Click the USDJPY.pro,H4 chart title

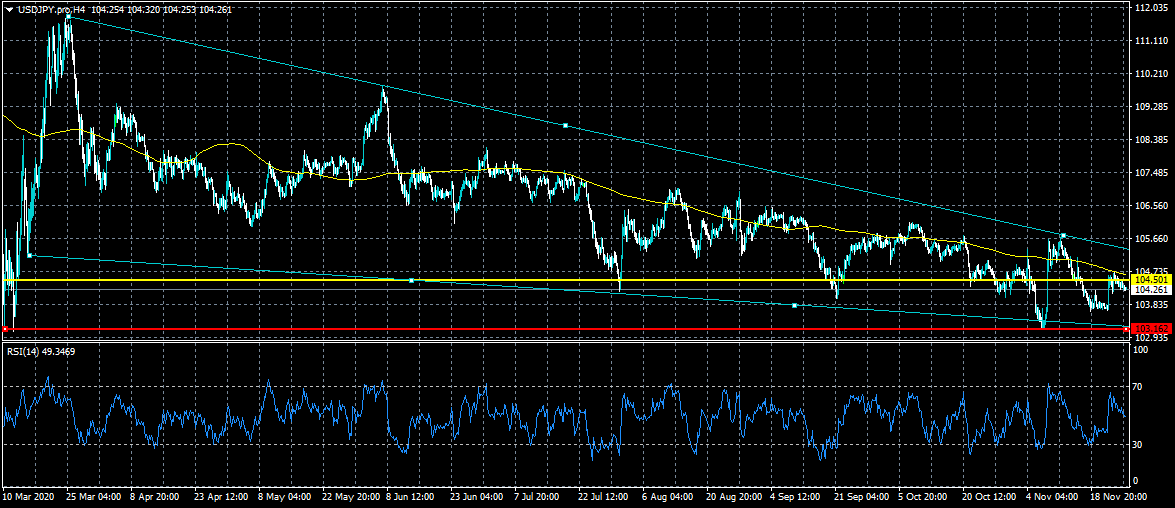pyautogui.click(x=52, y=9)
